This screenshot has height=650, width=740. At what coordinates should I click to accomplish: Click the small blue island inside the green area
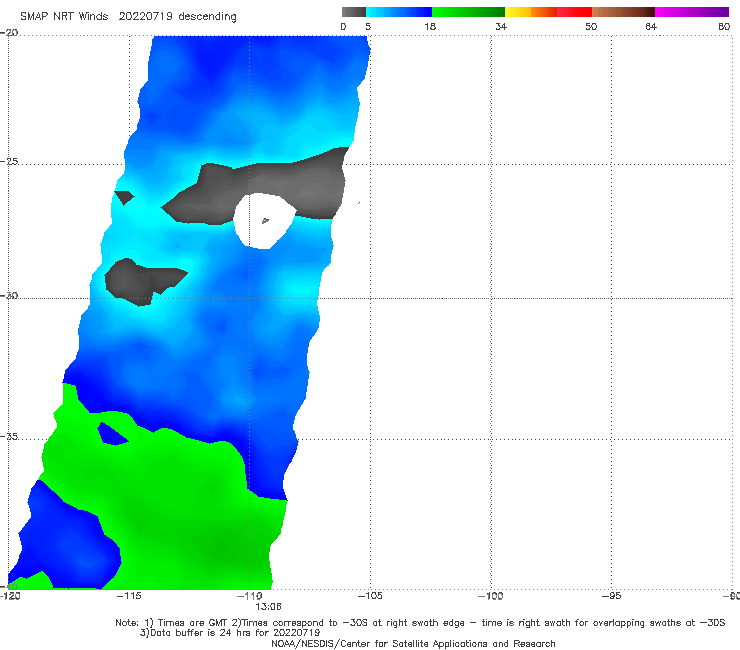click(x=110, y=434)
